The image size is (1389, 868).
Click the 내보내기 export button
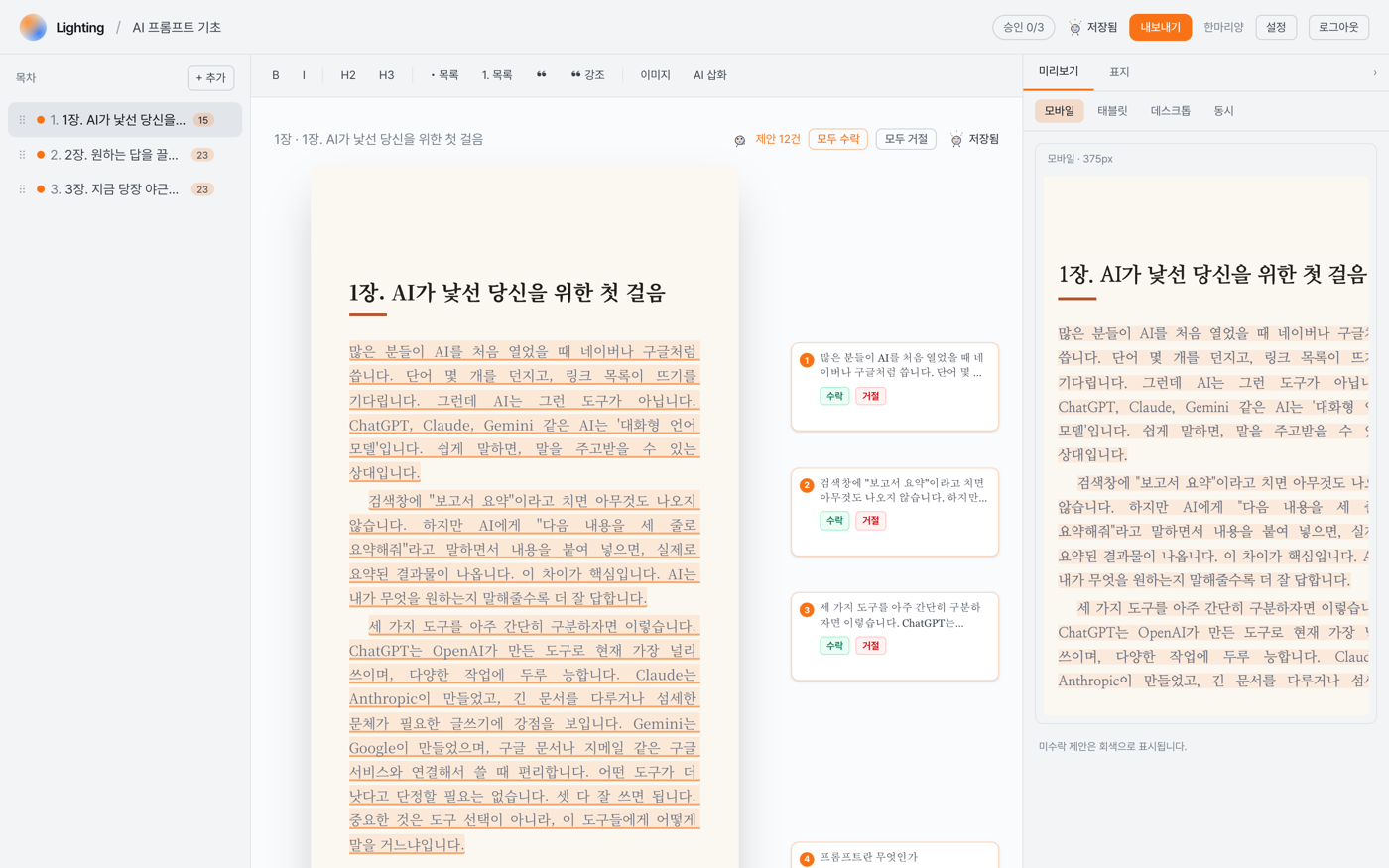1160,28
